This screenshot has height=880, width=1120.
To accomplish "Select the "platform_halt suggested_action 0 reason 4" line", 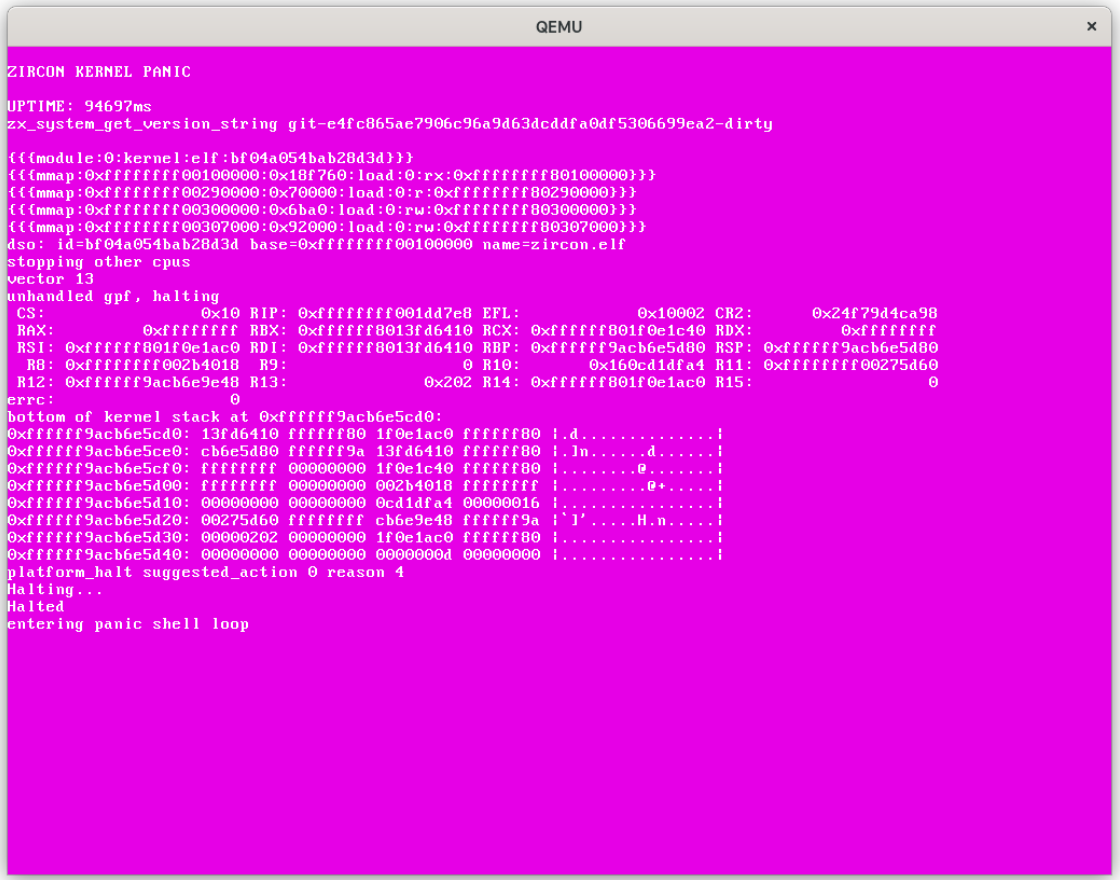I will tap(206, 572).
